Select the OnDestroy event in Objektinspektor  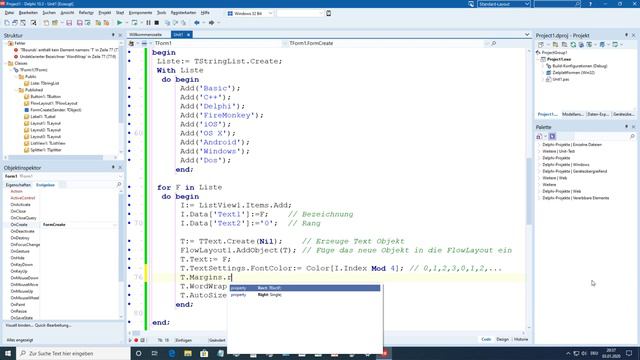(20, 238)
